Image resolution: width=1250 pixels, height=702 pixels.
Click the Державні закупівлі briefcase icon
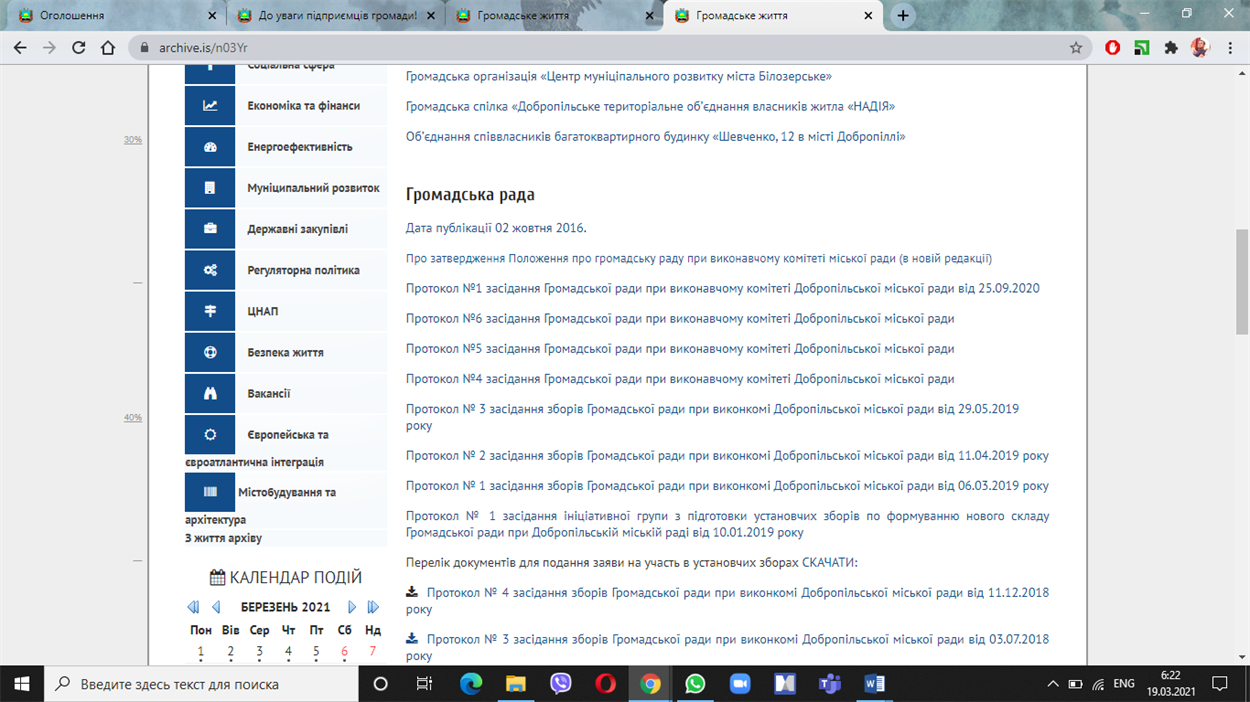point(210,229)
